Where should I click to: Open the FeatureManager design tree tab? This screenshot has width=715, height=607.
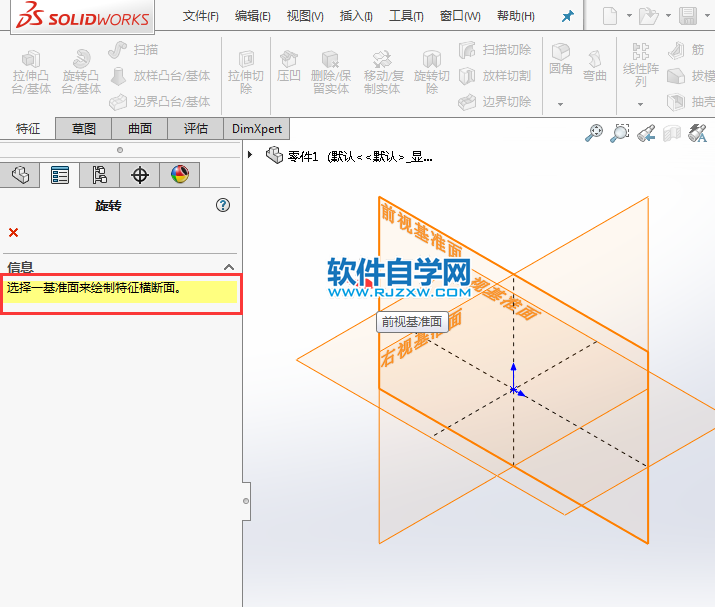[20, 175]
